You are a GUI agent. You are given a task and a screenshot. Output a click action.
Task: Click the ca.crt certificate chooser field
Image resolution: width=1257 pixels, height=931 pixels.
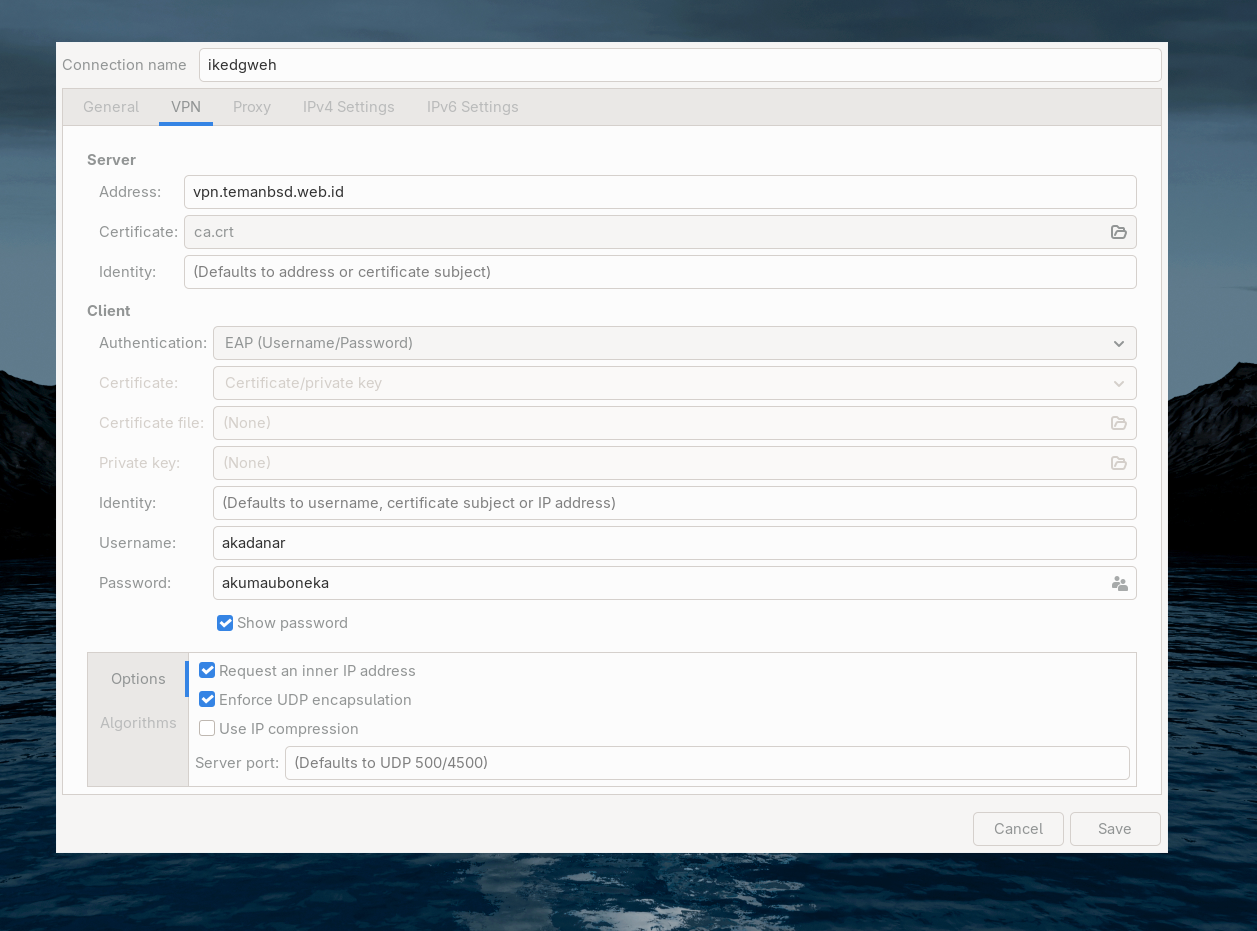[x=660, y=232]
